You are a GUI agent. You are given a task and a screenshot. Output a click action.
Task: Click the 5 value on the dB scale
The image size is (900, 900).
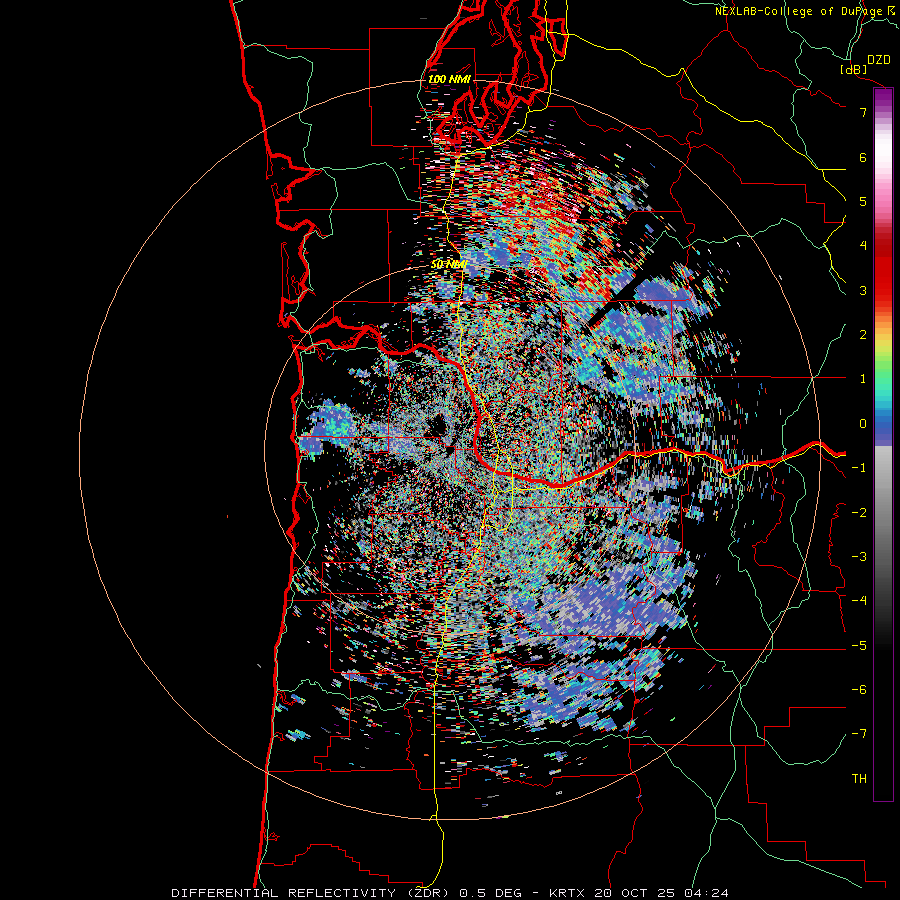pos(863,201)
